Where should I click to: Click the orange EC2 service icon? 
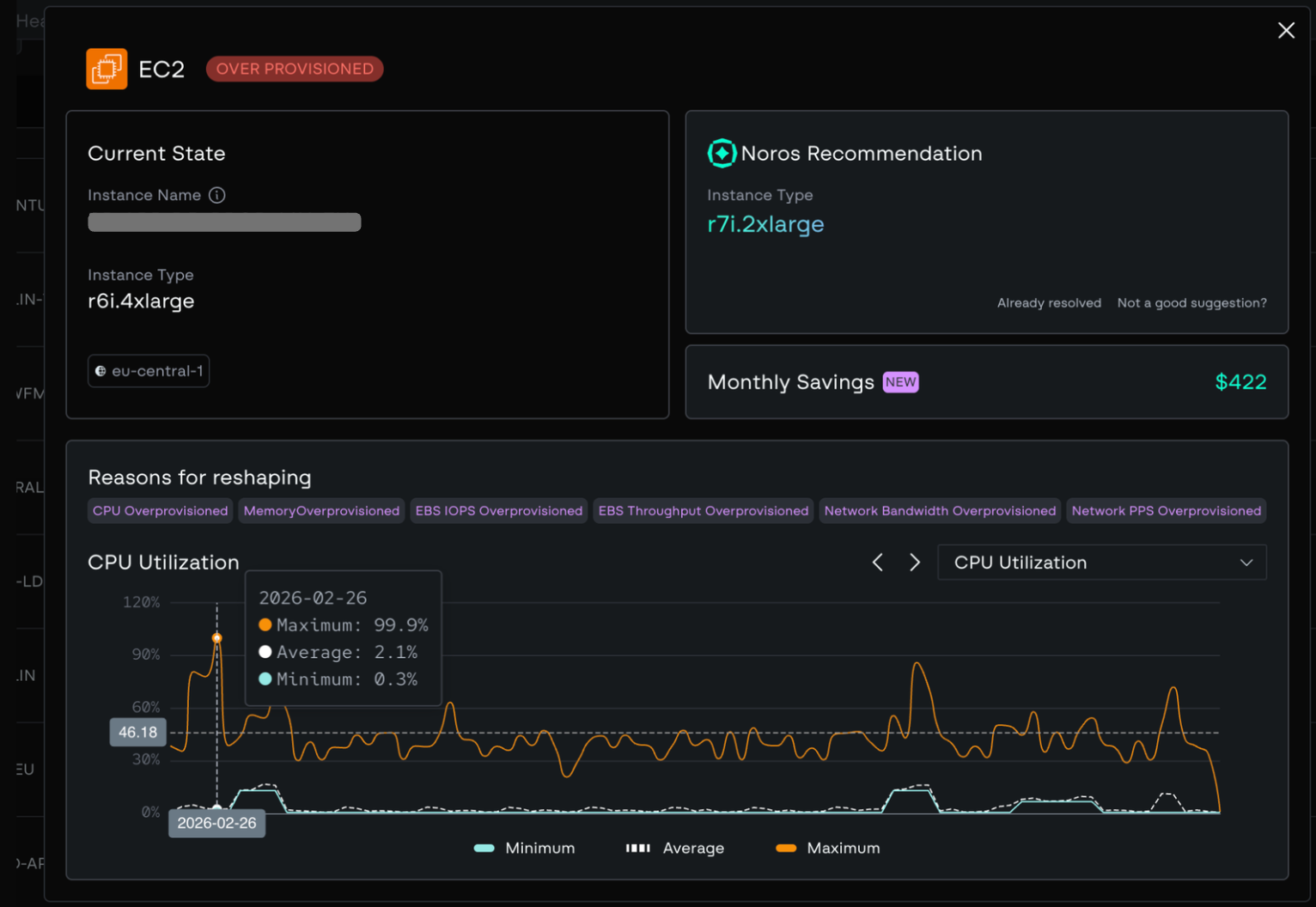[107, 69]
